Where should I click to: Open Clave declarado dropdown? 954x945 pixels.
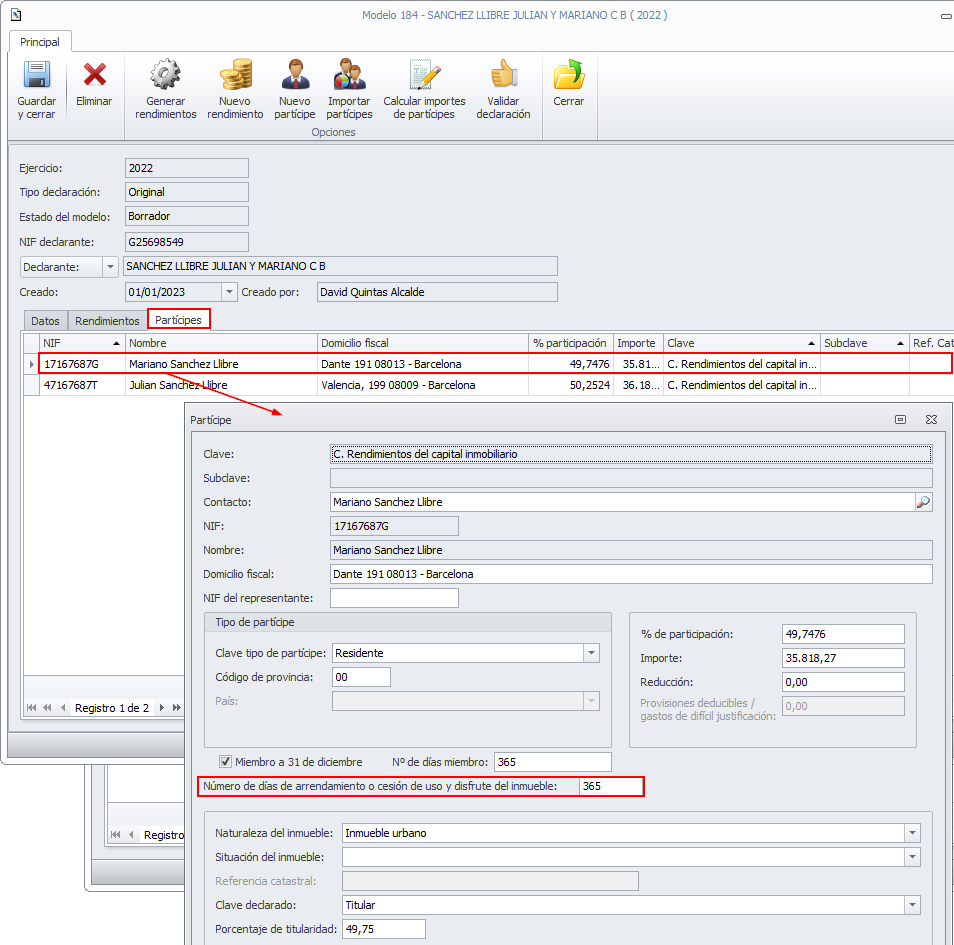click(x=912, y=905)
